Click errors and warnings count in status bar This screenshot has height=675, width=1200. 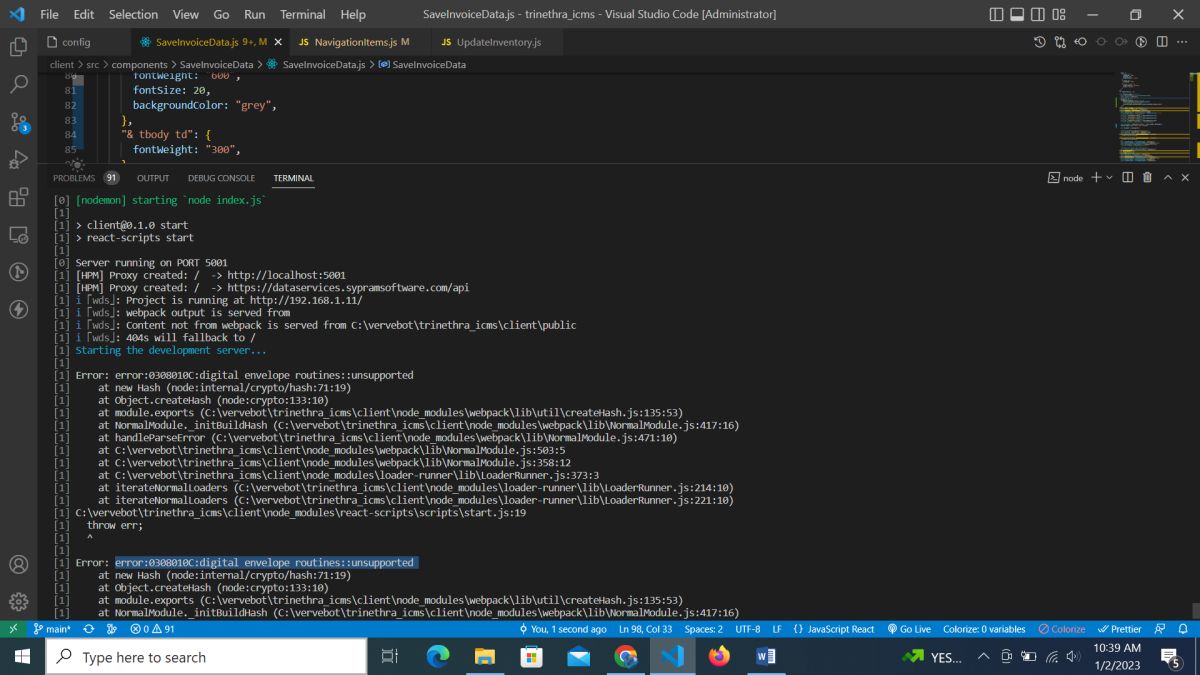tap(152, 629)
